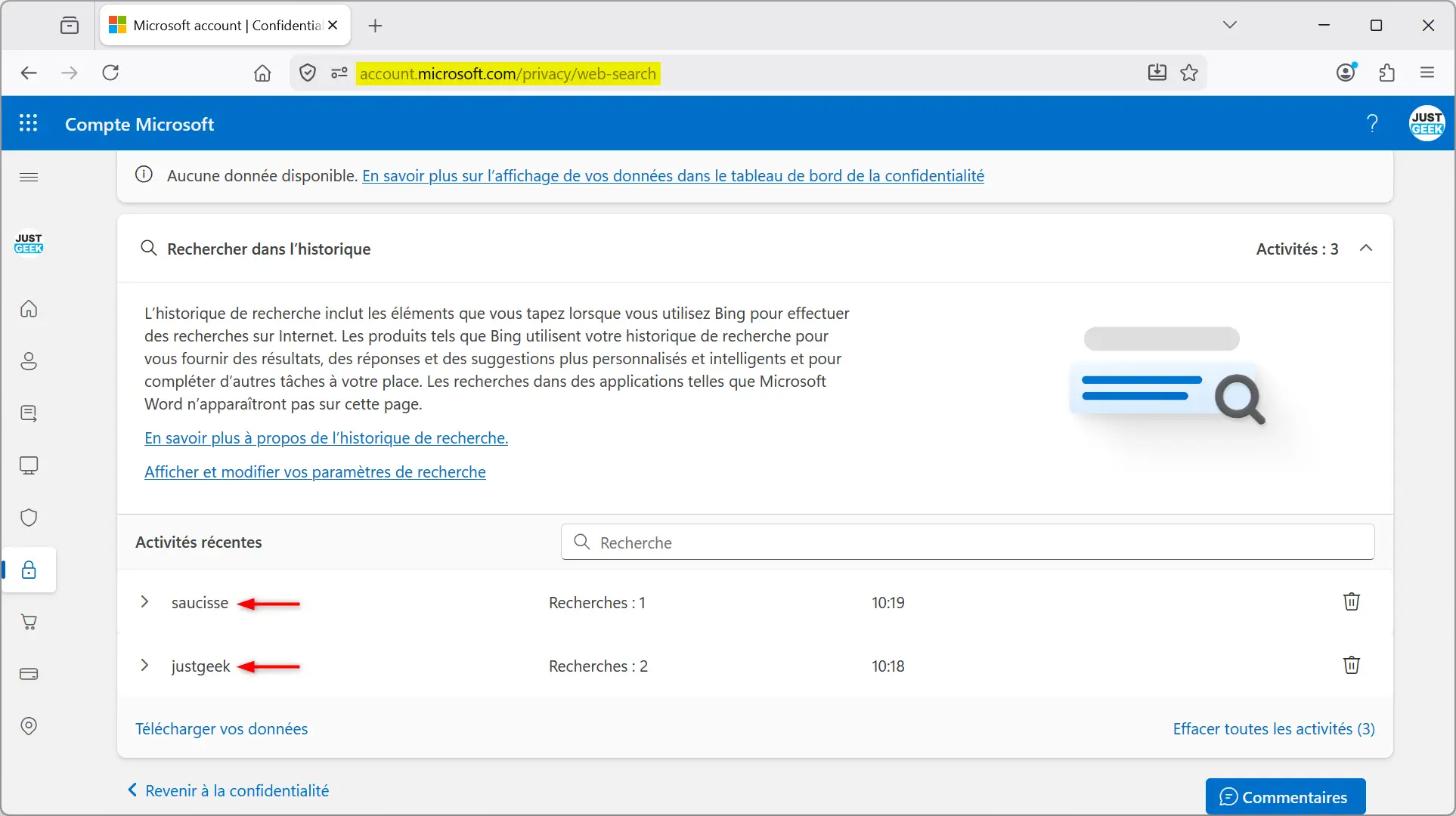Image resolution: width=1456 pixels, height=816 pixels.
Task: Click the browser back arrow
Action: (29, 73)
